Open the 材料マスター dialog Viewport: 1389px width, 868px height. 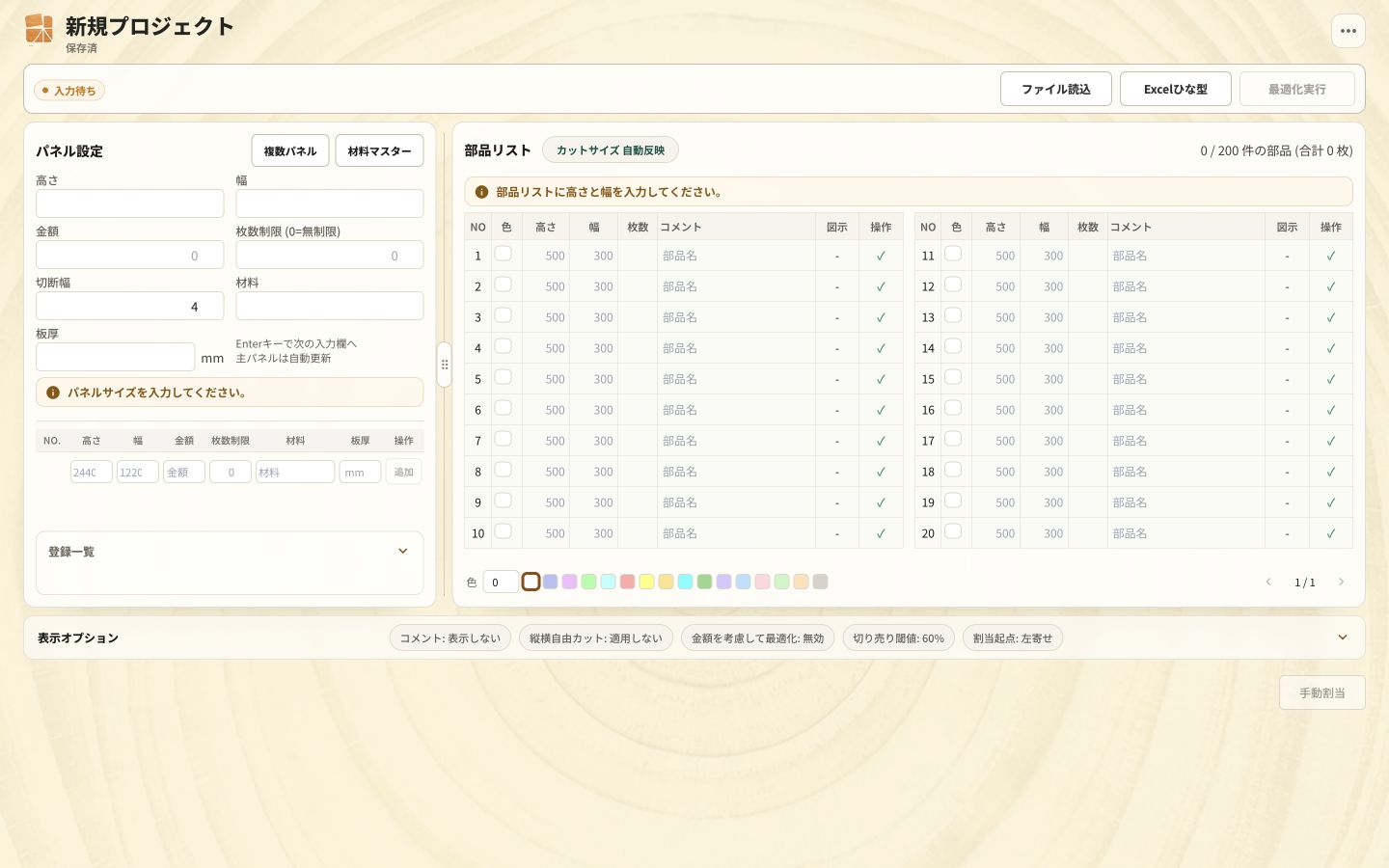click(379, 150)
